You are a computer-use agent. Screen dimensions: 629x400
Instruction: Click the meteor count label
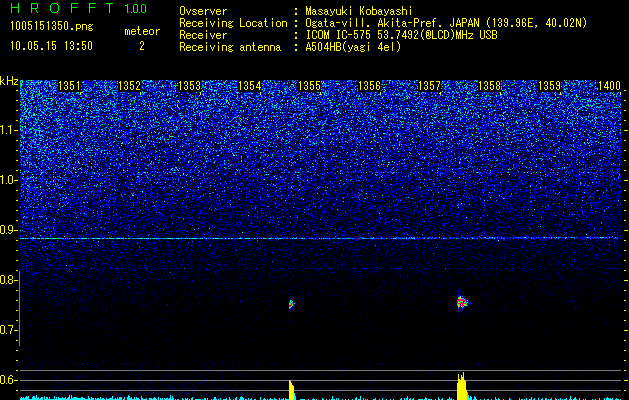(142, 31)
